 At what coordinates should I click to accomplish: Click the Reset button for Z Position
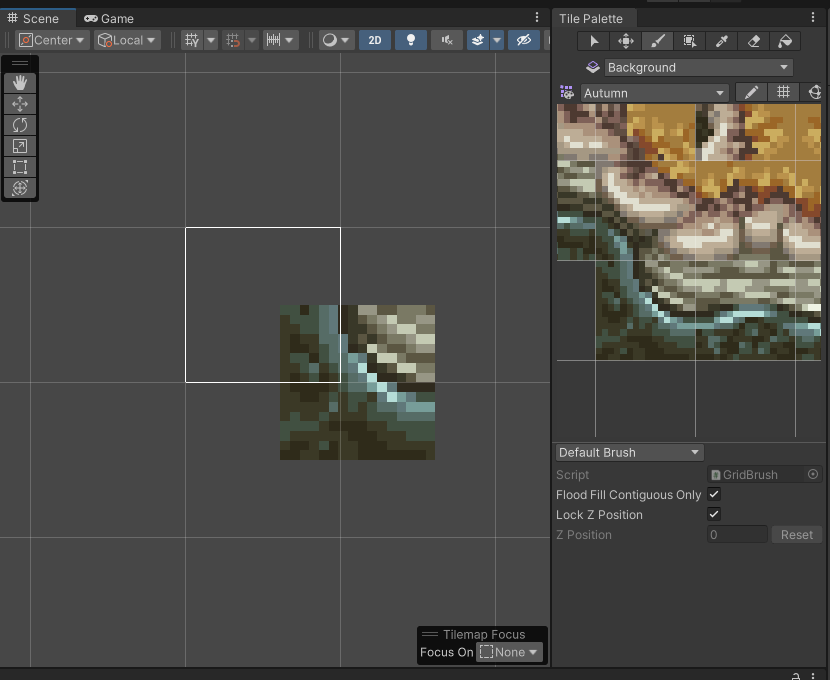796,534
